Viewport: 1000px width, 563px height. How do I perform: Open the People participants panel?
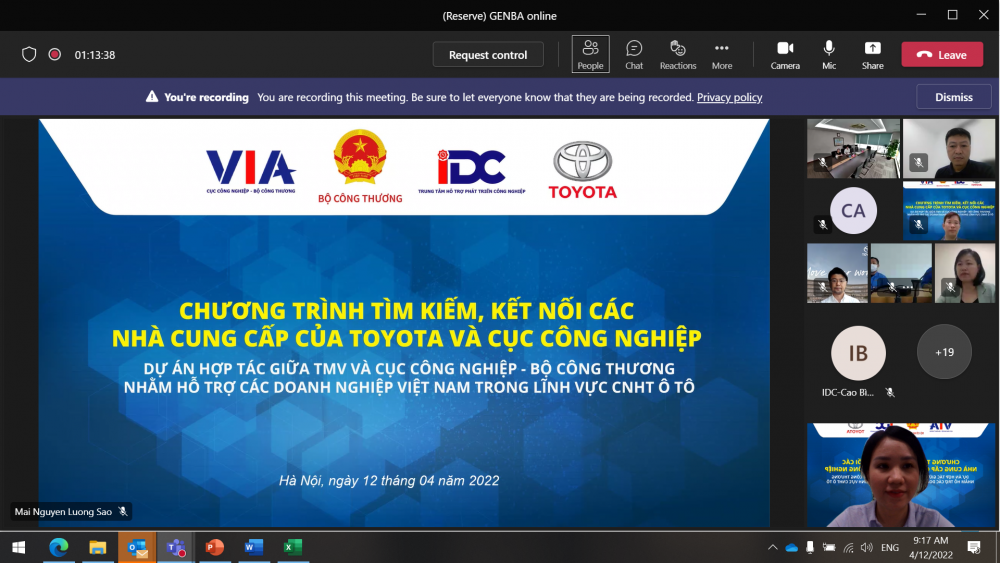click(590, 54)
